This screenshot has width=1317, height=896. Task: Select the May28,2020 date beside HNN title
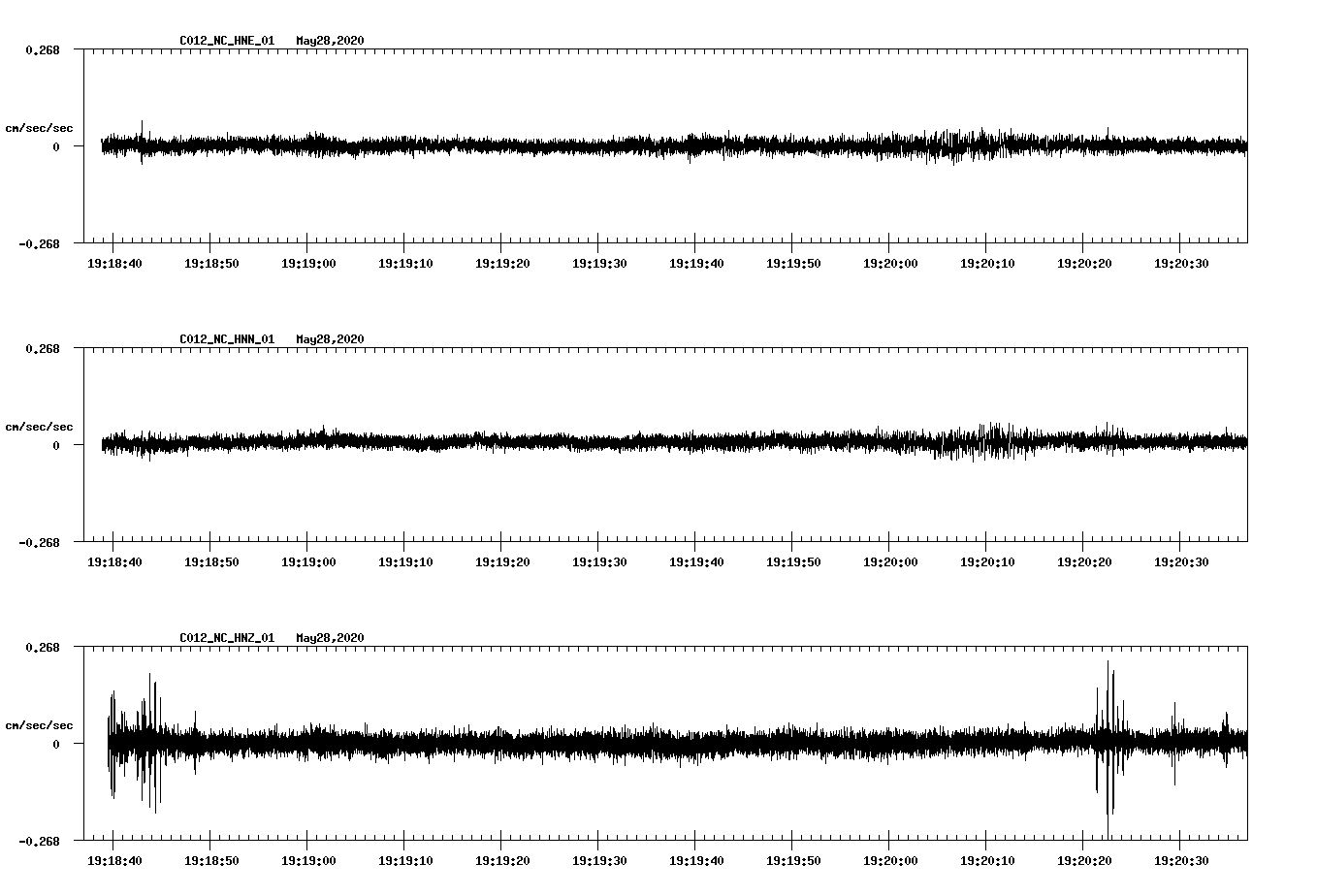[330, 339]
